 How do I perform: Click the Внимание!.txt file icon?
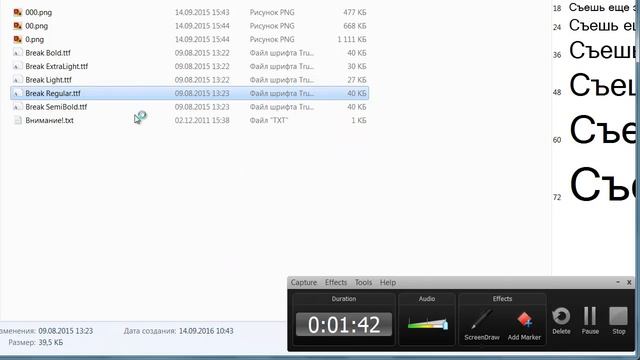coord(17,120)
